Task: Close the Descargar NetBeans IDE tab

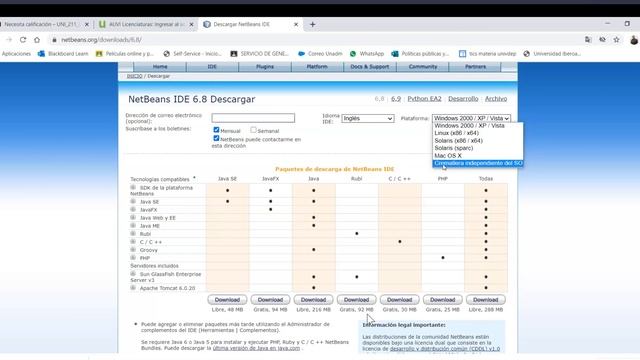Action: (x=296, y=24)
